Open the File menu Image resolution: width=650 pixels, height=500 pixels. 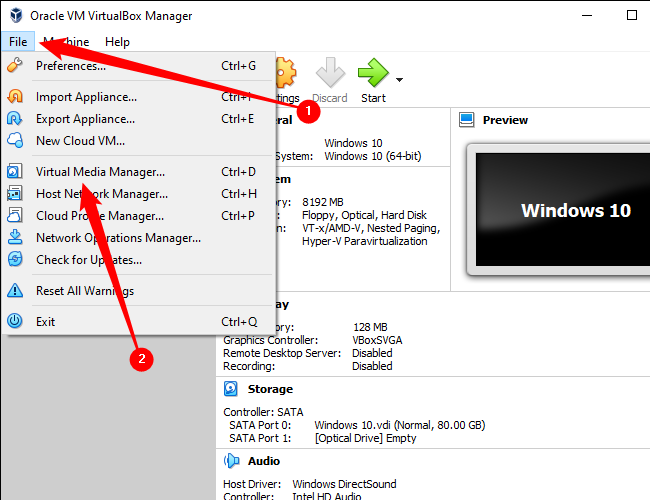click(18, 42)
